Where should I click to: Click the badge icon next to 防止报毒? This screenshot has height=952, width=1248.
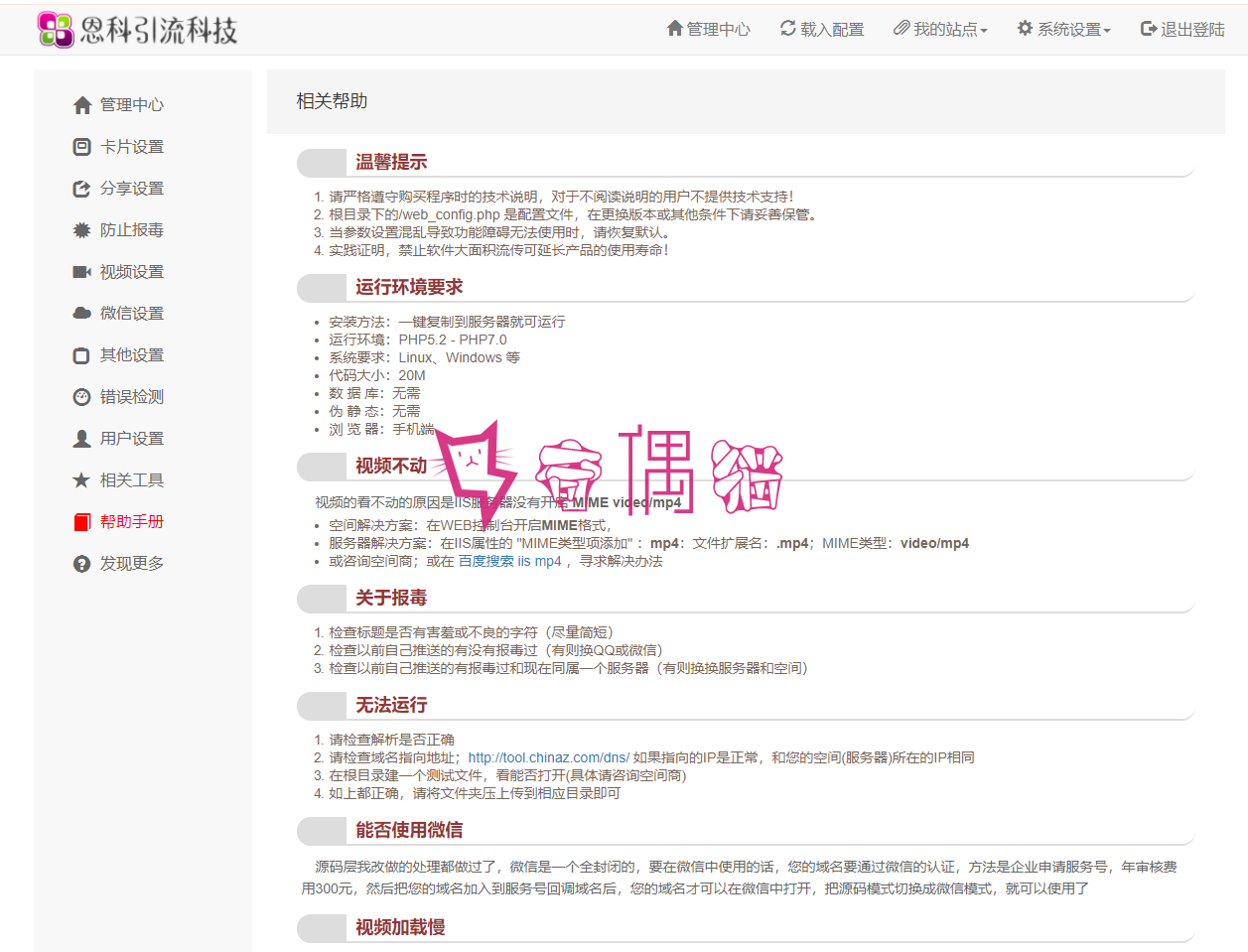pos(82,230)
